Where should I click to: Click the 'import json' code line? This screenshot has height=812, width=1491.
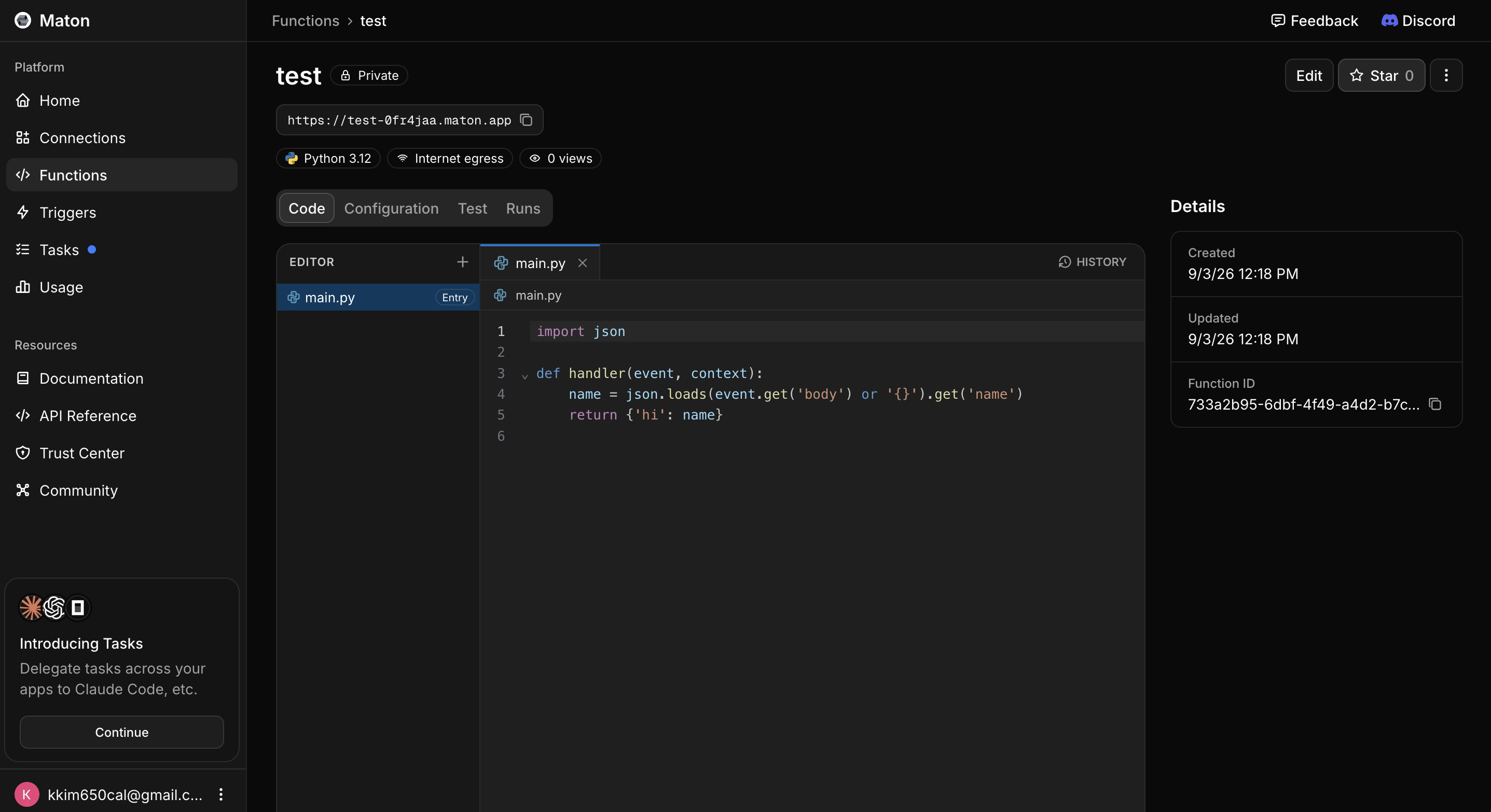point(581,331)
